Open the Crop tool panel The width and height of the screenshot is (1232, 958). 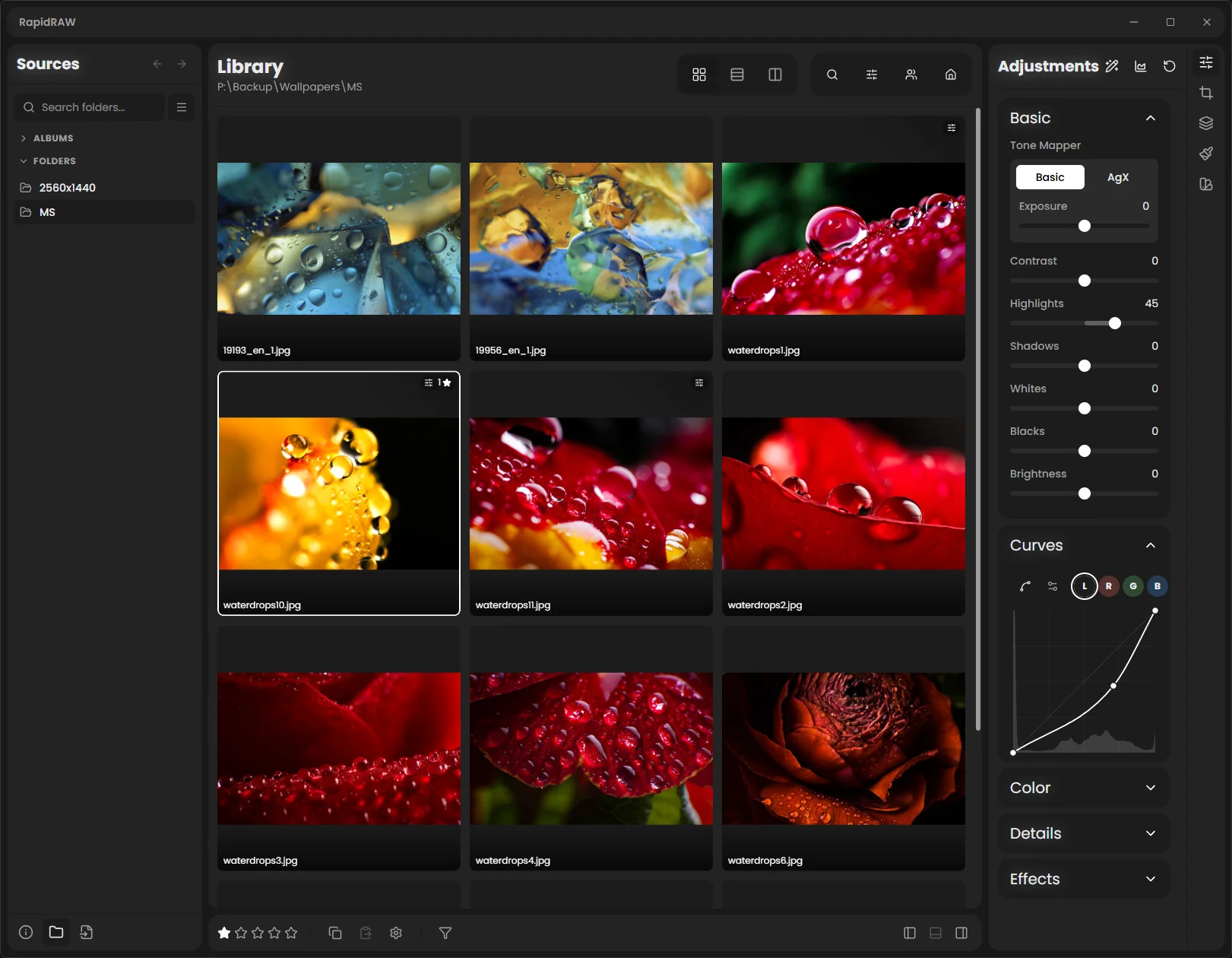pos(1206,93)
